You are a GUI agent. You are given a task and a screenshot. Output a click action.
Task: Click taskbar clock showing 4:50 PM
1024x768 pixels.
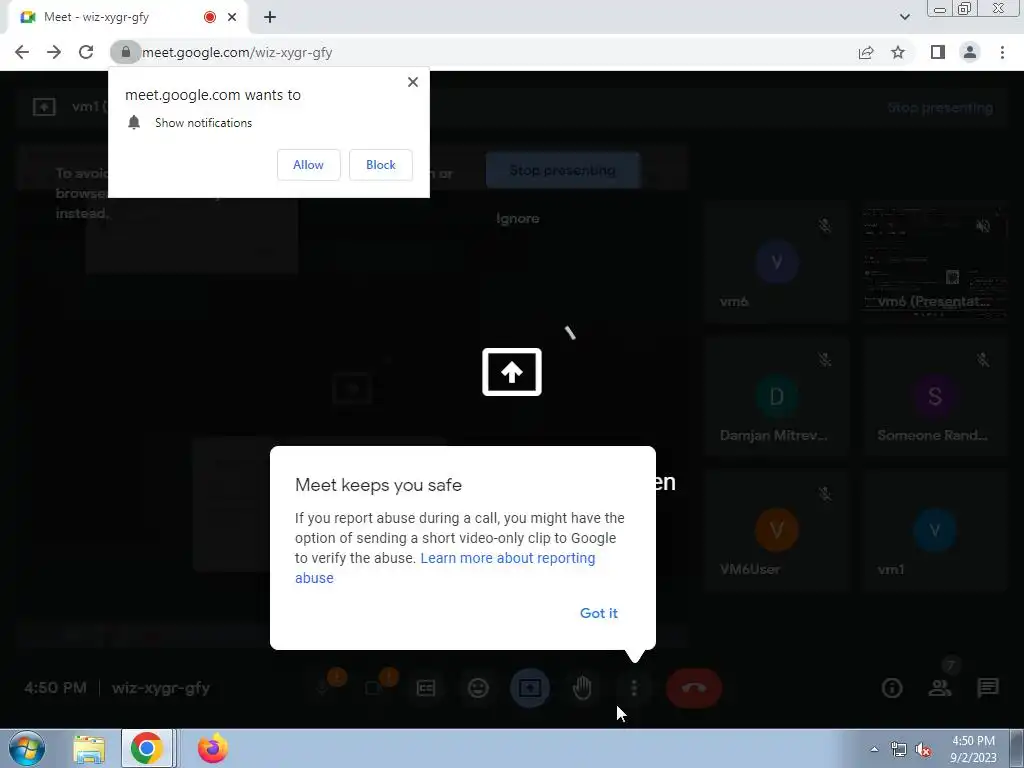tap(973, 749)
